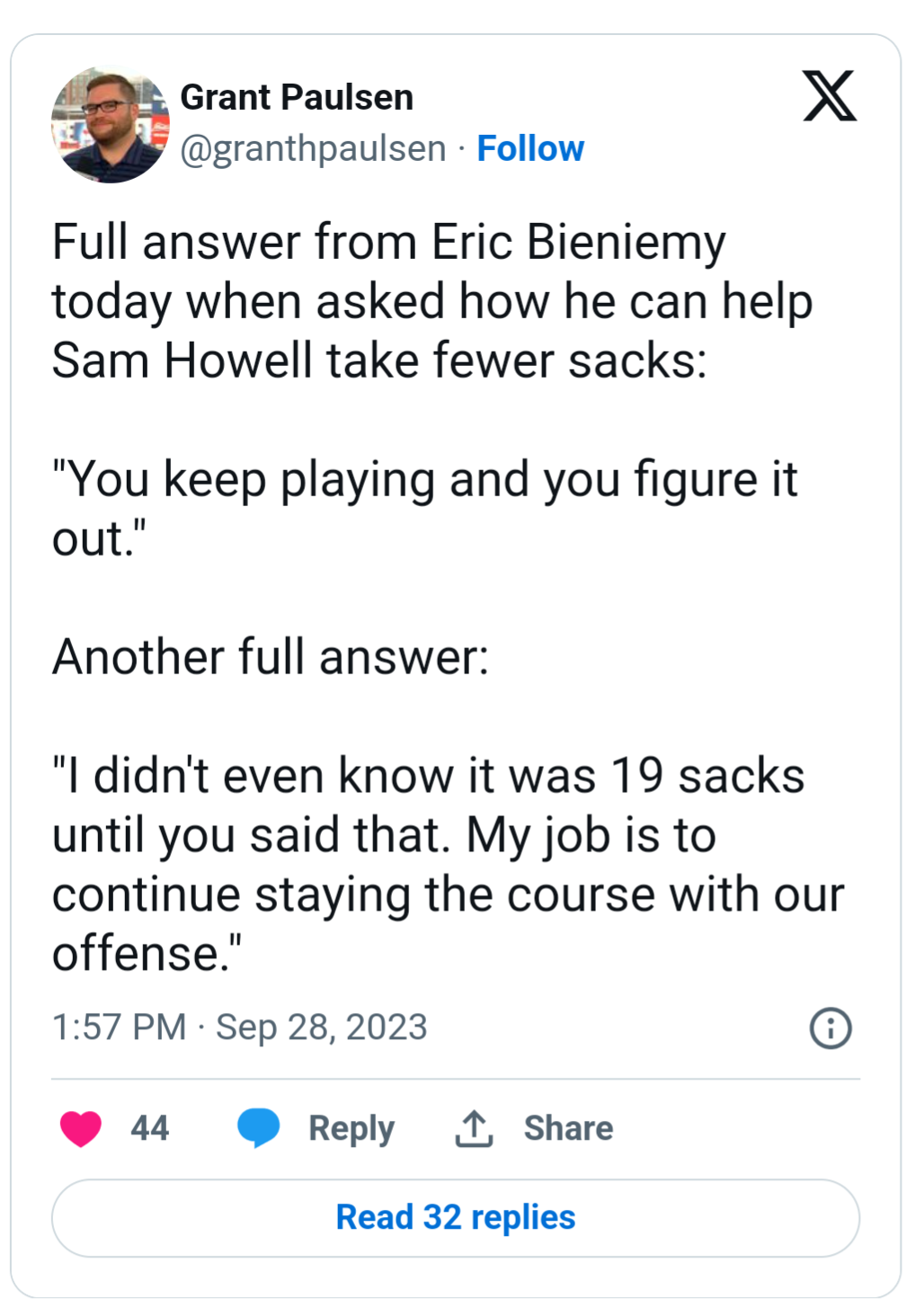This screenshot has width=915, height=1316.
Task: Open the 1:57 PM · Sep 28, 2023 timestamp
Action: tap(239, 1027)
